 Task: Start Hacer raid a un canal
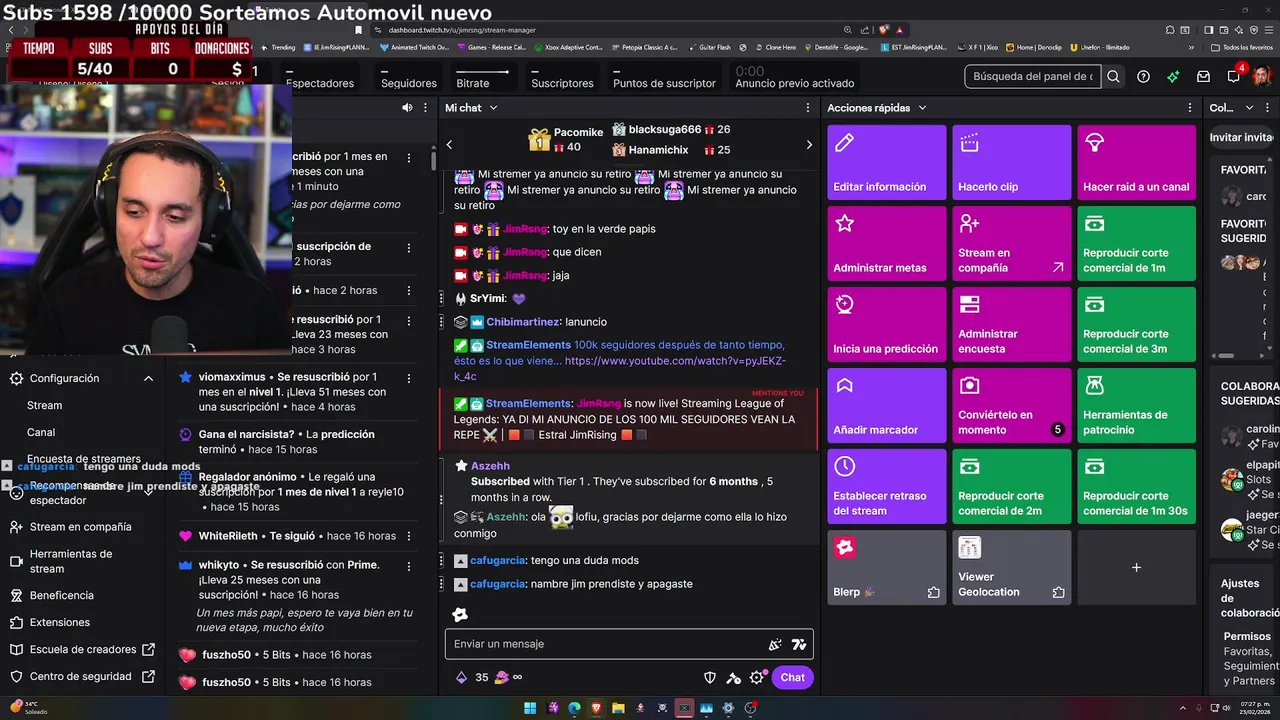1136,162
